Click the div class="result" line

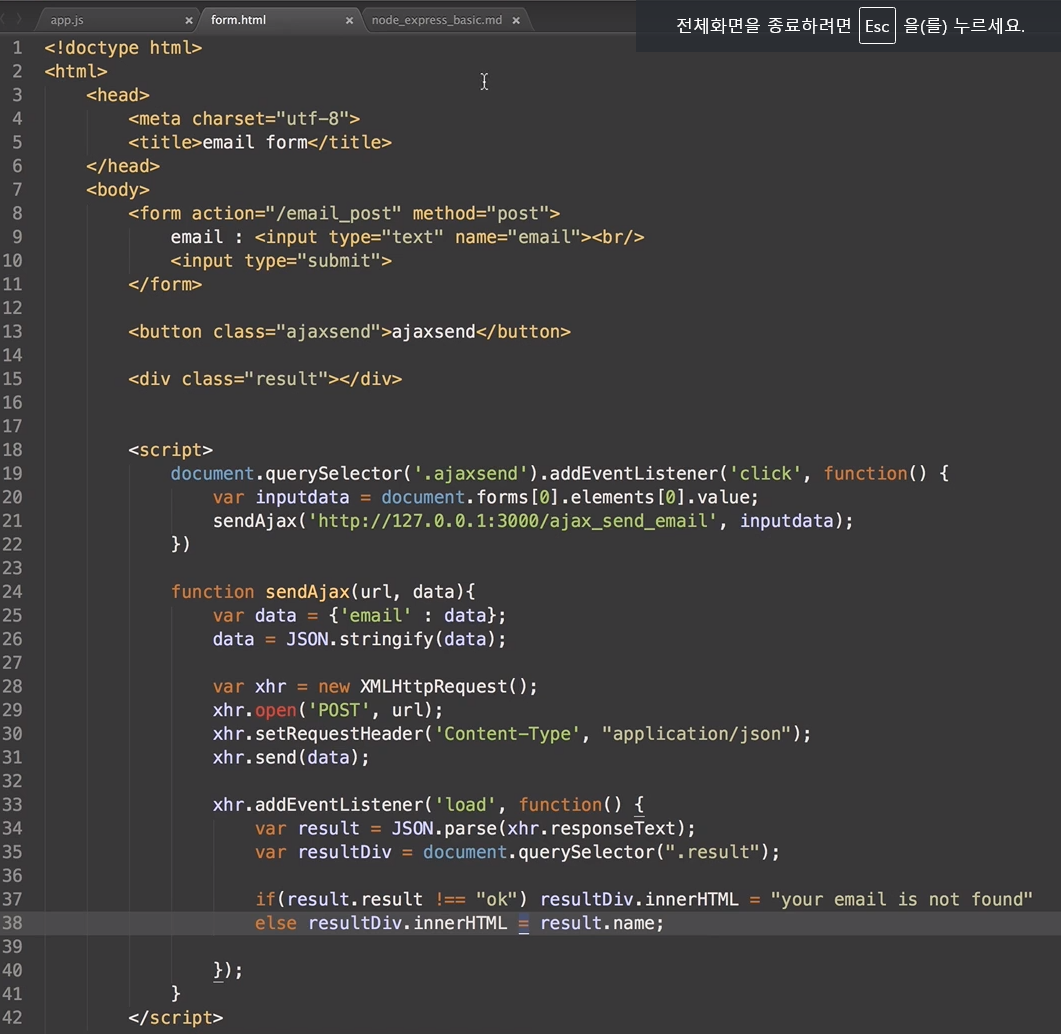pos(265,380)
